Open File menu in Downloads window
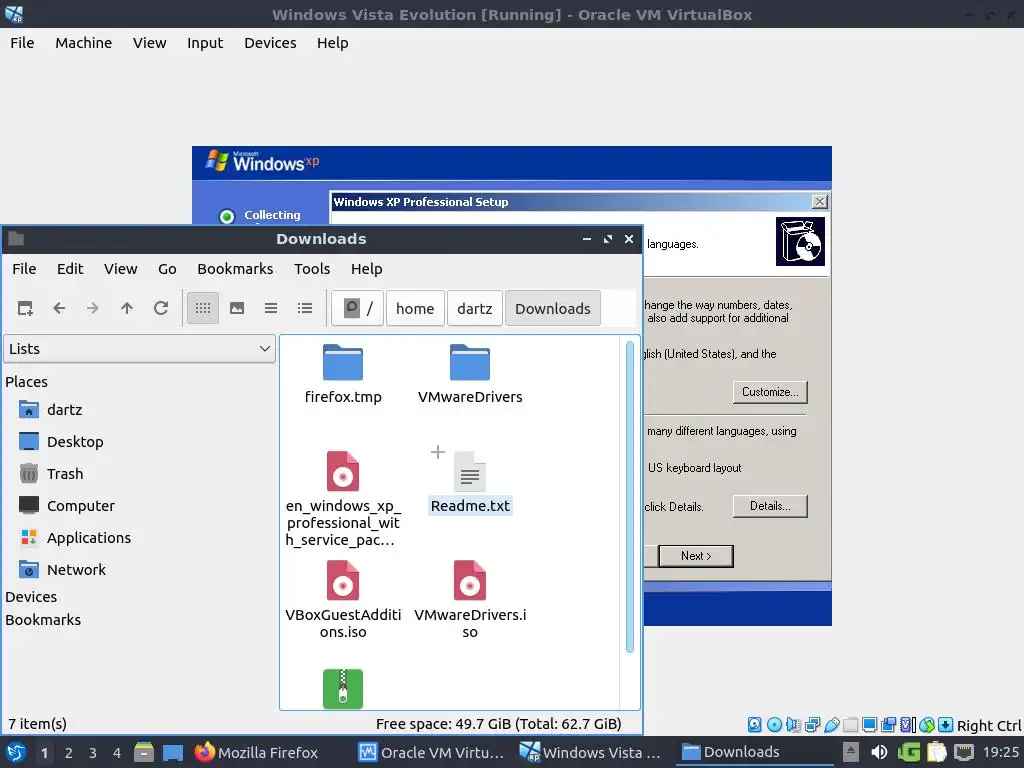The width and height of the screenshot is (1024, 768). tap(24, 269)
